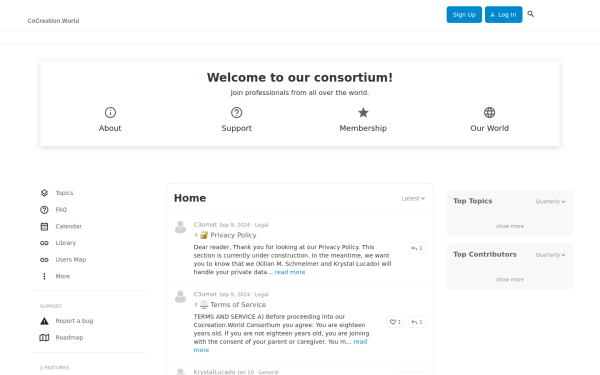Screen dimensions: 600x375
Task: Show more Top Contributors
Action: pos(510,279)
